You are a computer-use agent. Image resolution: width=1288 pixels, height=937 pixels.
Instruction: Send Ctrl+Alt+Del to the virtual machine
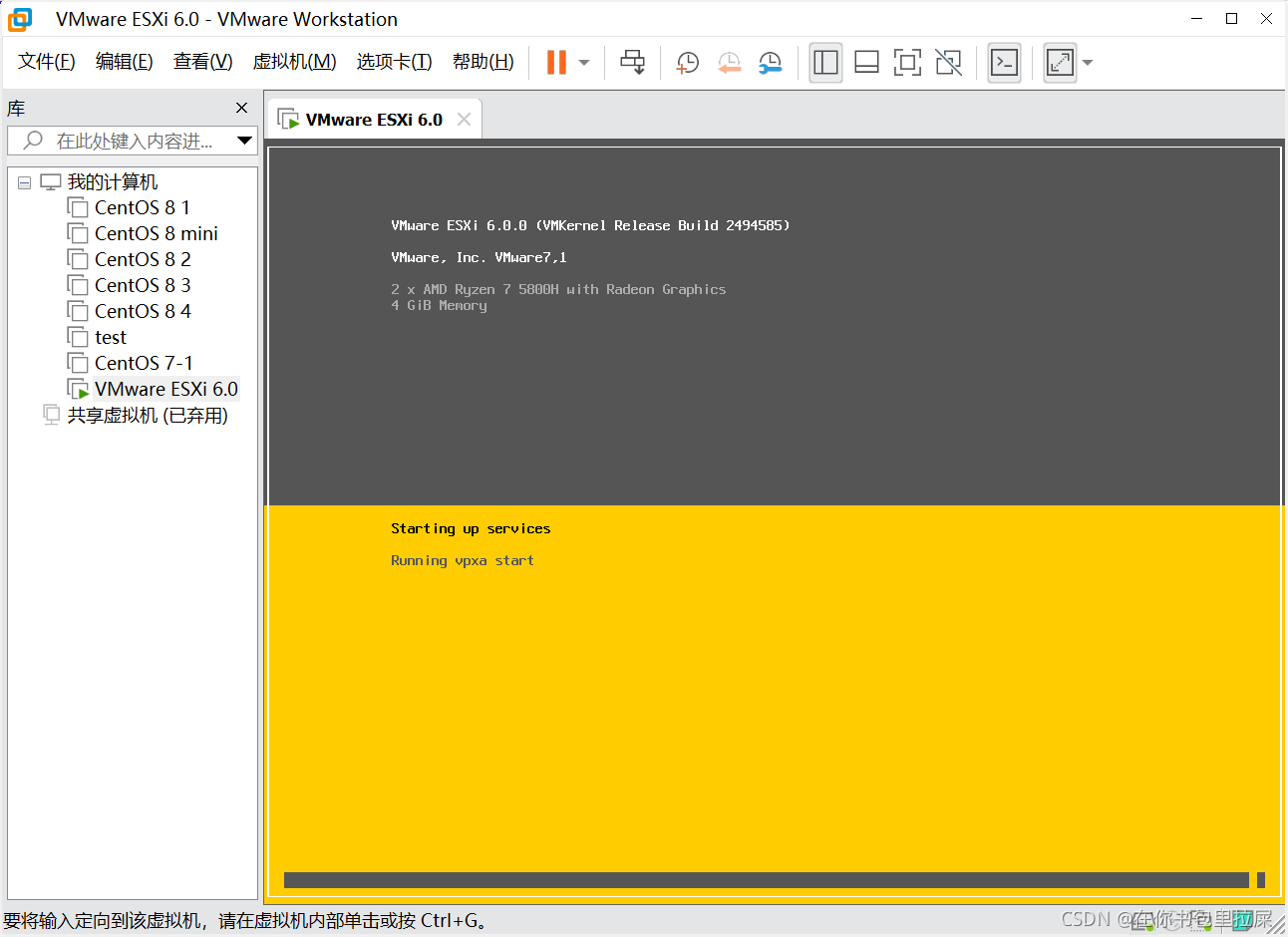click(632, 63)
